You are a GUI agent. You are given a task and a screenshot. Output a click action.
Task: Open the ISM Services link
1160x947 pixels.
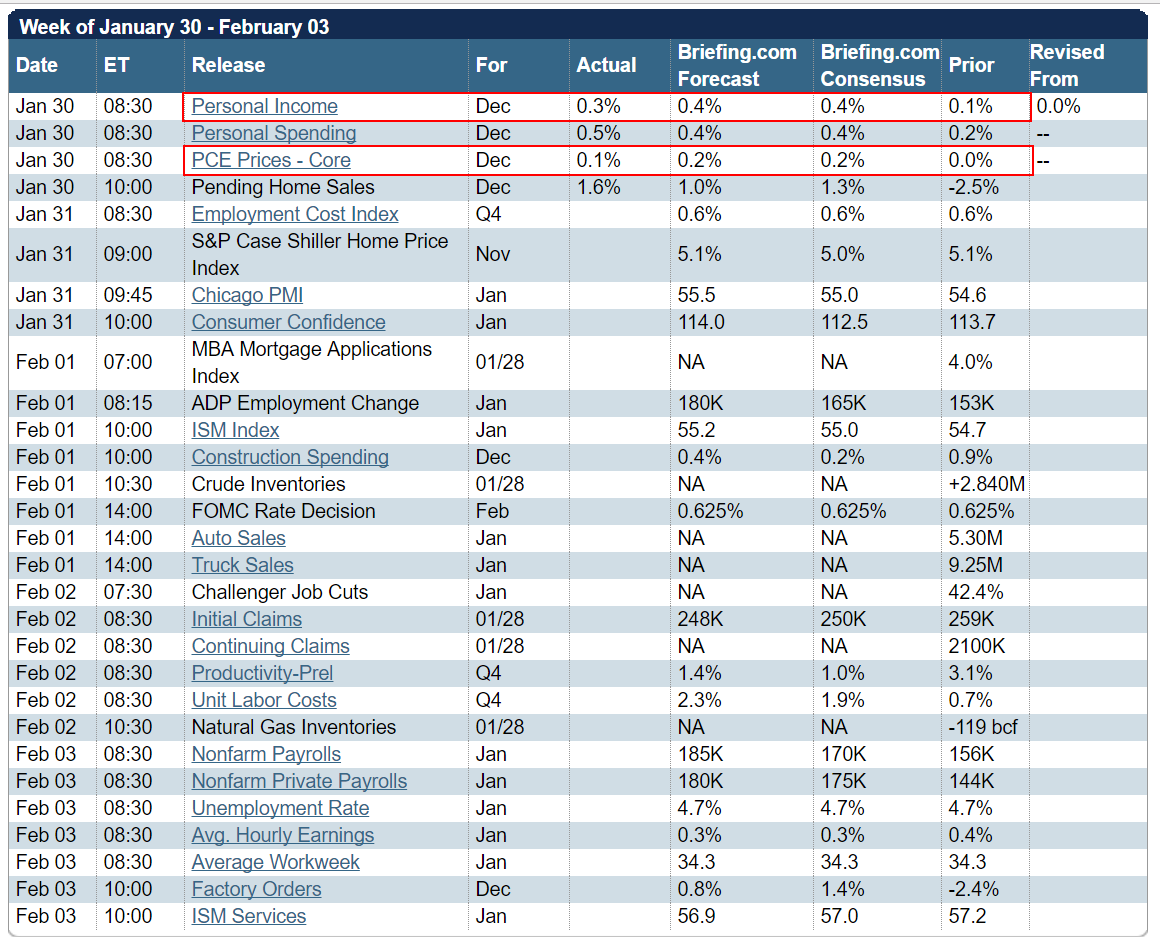click(249, 917)
